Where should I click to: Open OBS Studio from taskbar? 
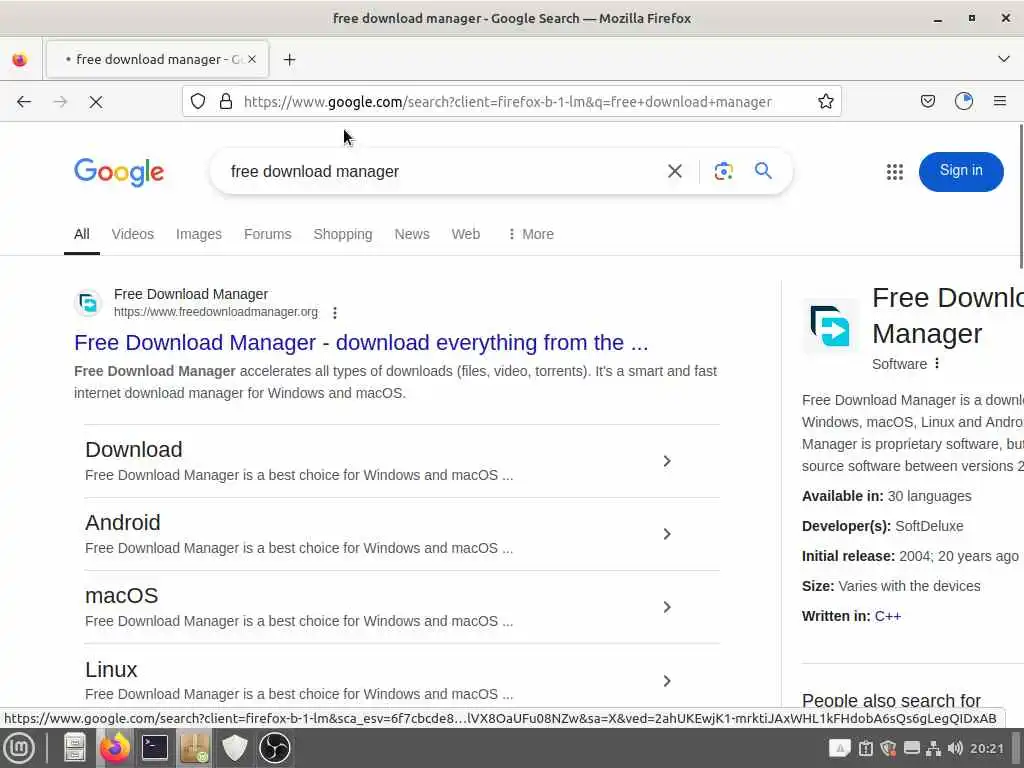coord(274,748)
